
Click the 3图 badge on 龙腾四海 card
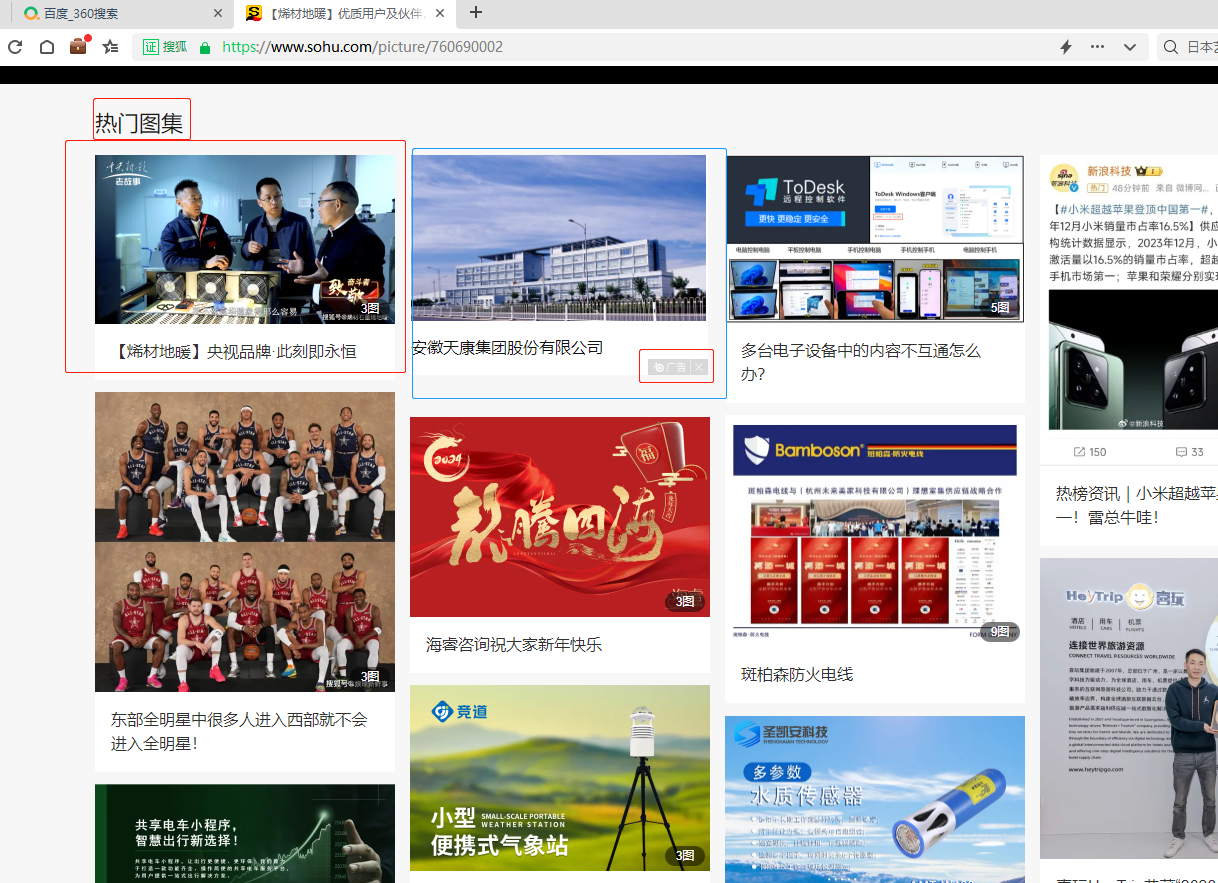pyautogui.click(x=685, y=601)
